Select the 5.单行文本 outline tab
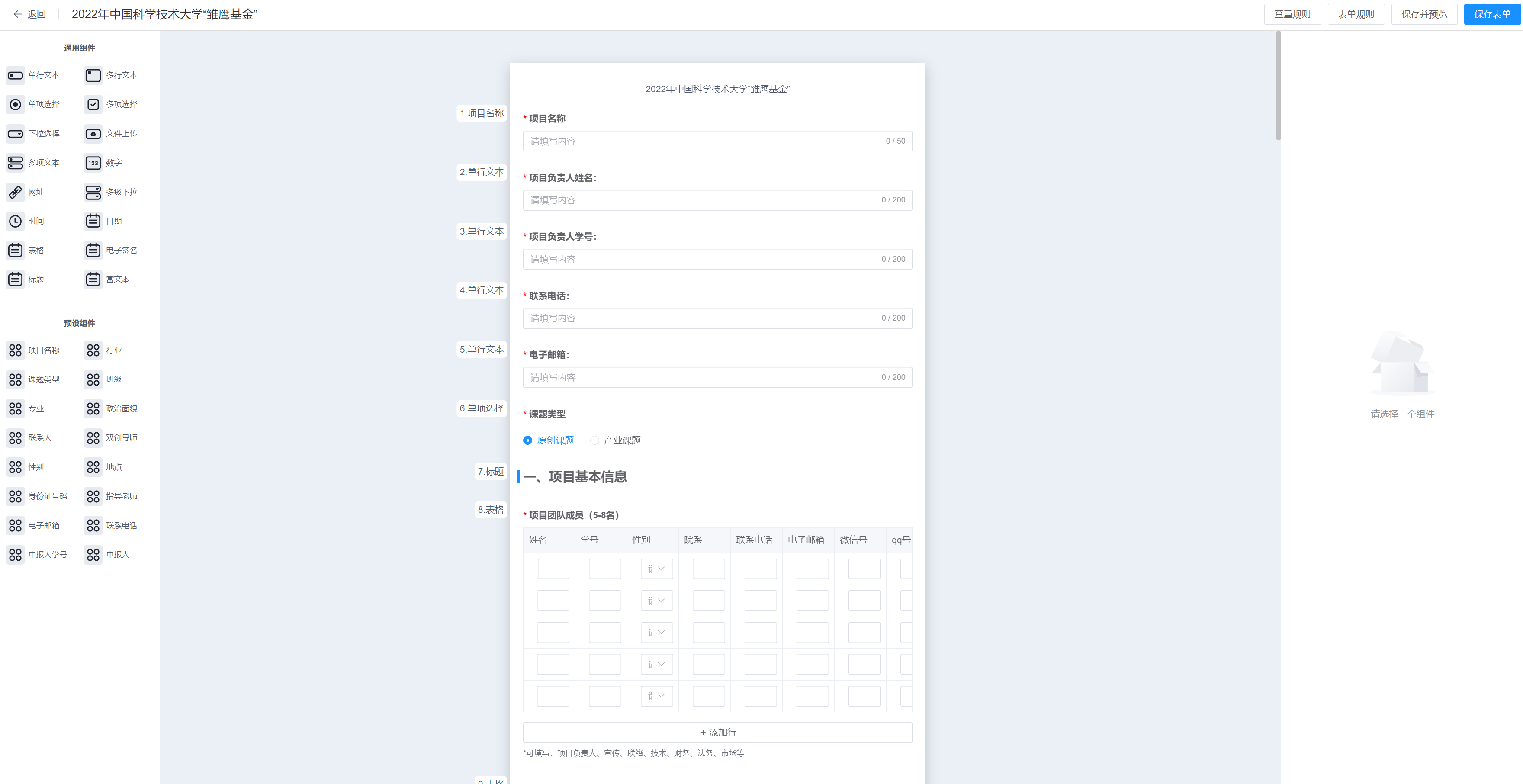 pos(482,350)
